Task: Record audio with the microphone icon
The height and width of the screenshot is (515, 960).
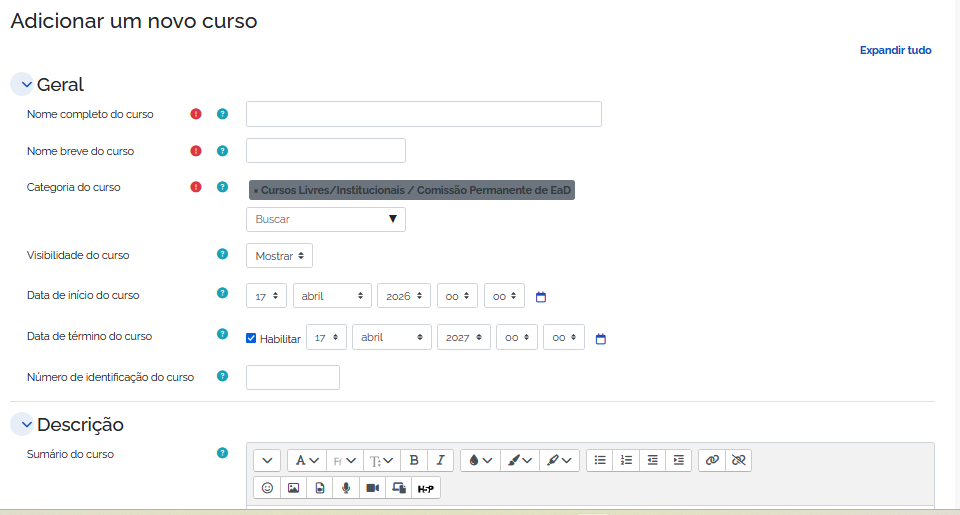Action: pyautogui.click(x=346, y=488)
